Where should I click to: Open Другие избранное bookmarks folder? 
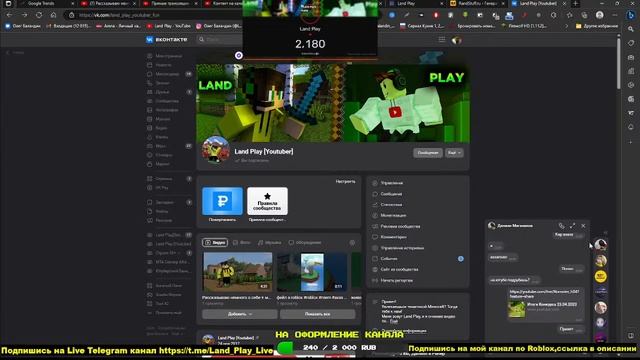(x=597, y=26)
